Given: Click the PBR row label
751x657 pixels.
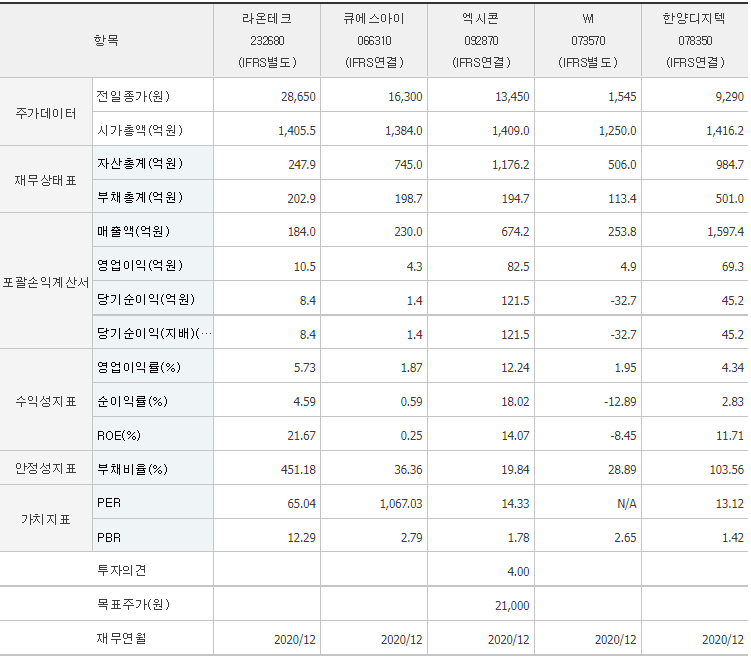Looking at the screenshot, I should [109, 537].
